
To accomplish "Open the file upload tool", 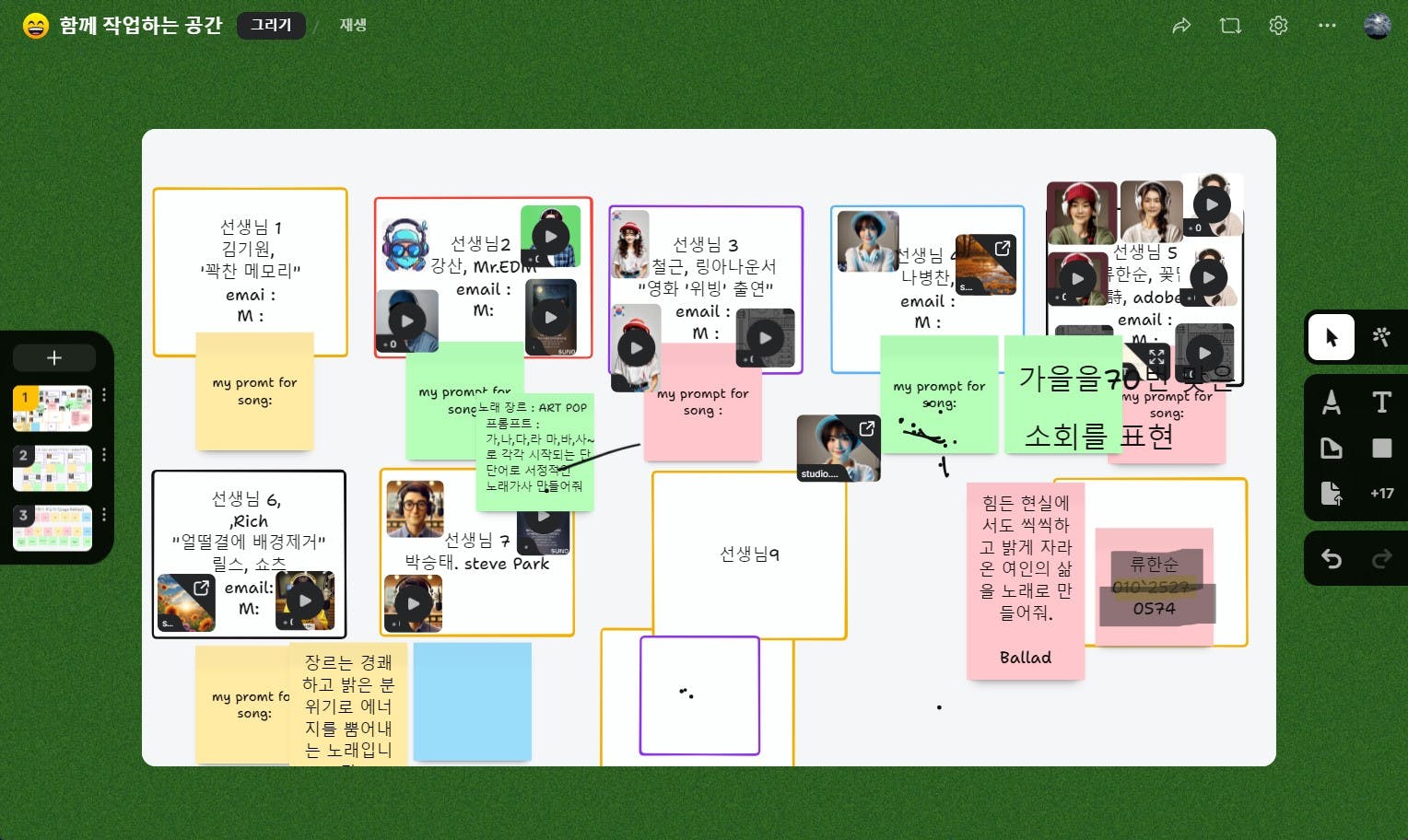I will tap(1331, 493).
